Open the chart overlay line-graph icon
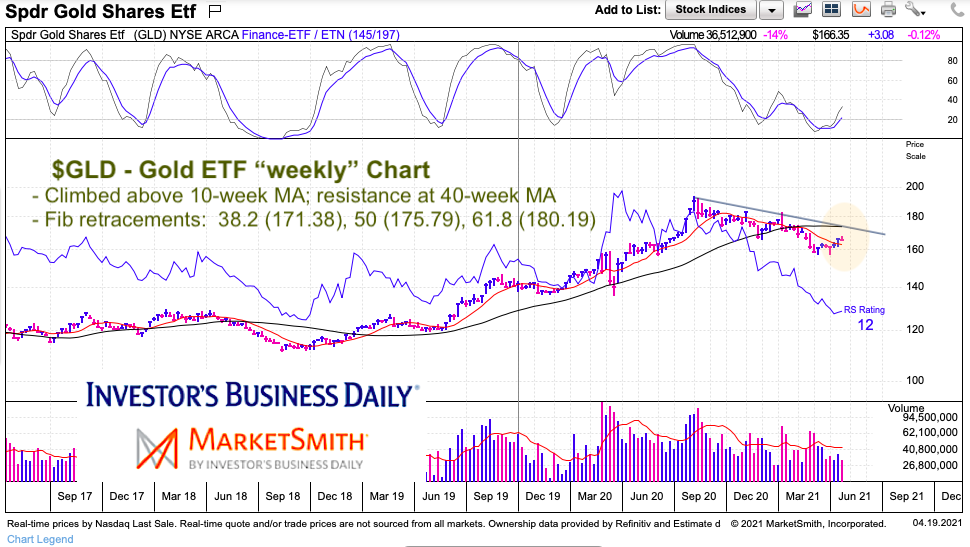This screenshot has width=970, height=547. (803, 9)
